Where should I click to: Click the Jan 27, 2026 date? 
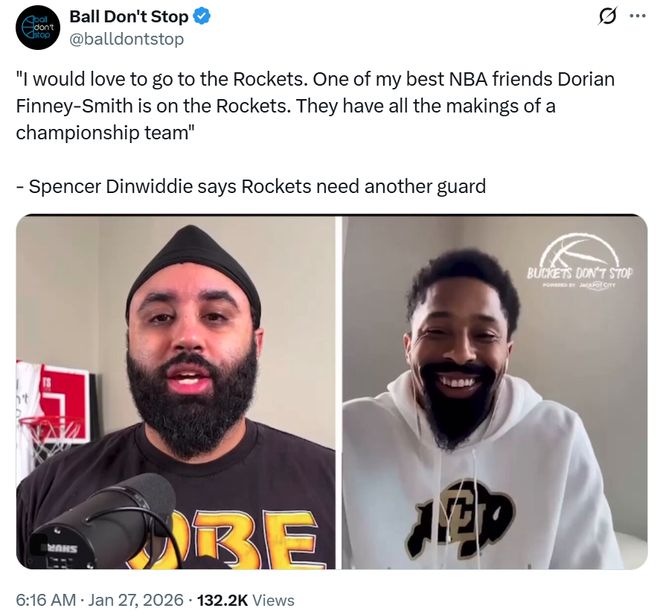point(136,600)
